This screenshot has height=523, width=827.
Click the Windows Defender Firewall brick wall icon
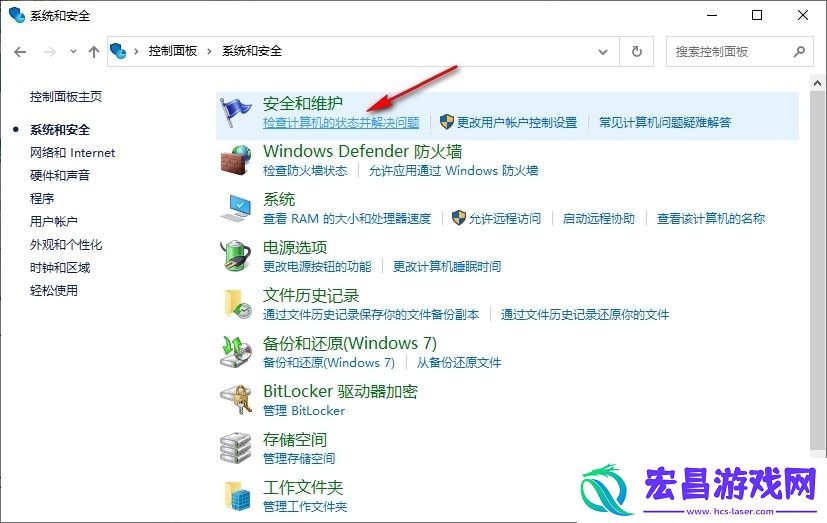coord(235,160)
